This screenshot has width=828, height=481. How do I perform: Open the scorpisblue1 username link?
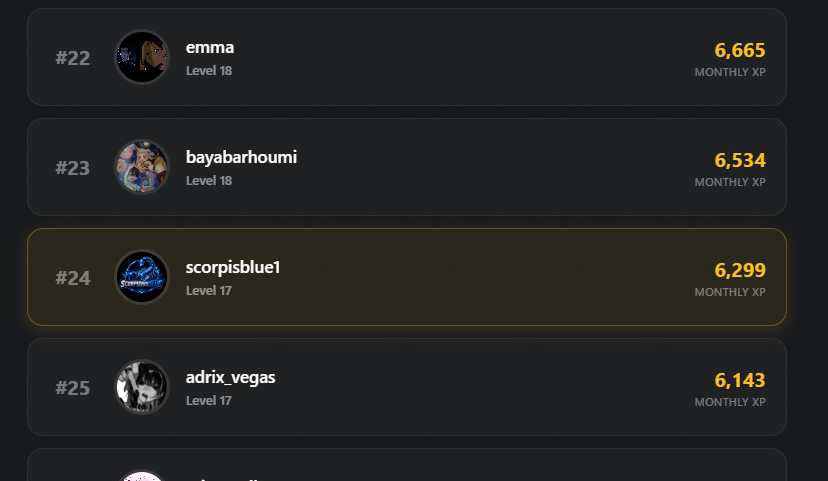pos(233,267)
